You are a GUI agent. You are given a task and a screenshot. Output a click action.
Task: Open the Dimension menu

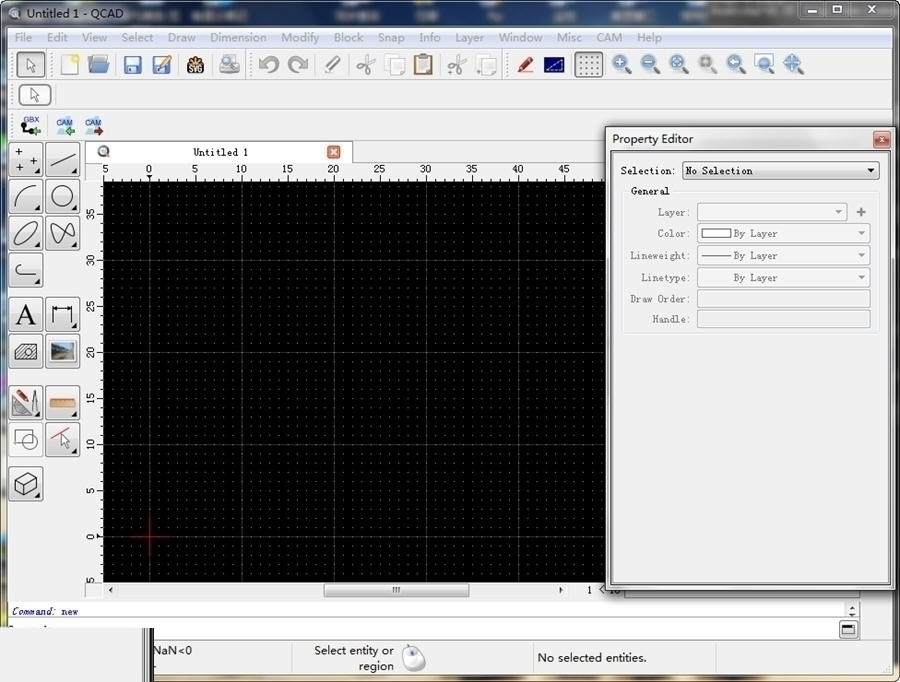(x=238, y=37)
